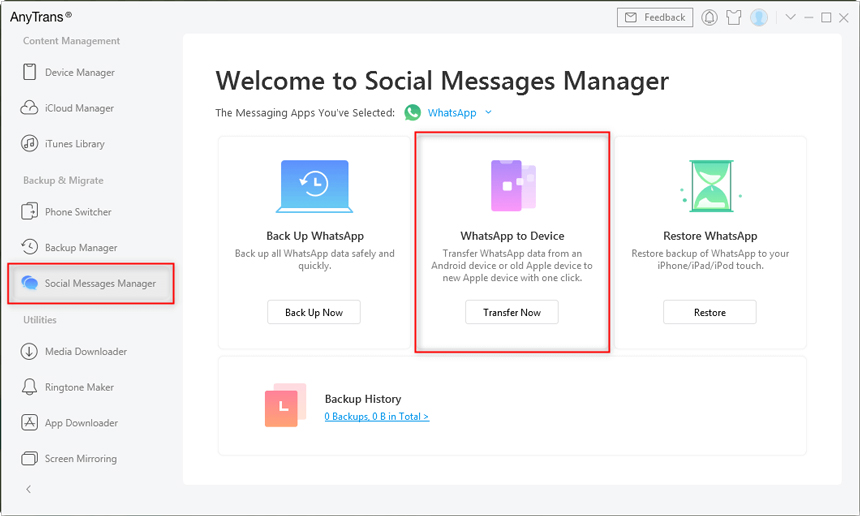
Task: Click the WhatsApp to Device heading
Action: 512,236
